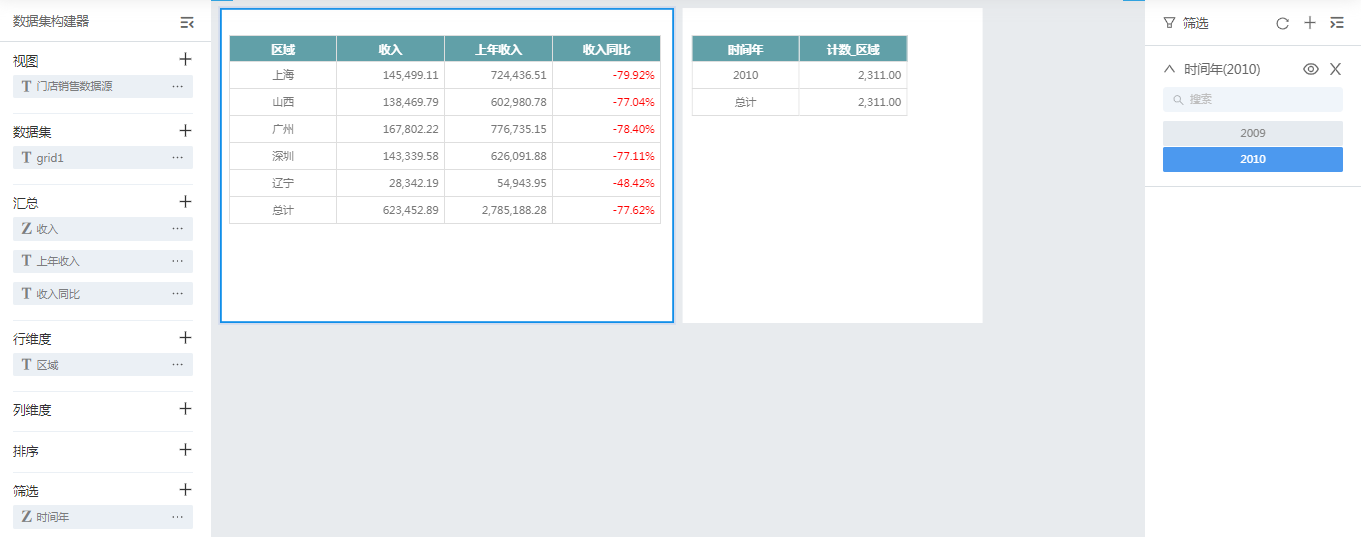
Task: Click refresh icon in 筛选 panel
Action: (1283, 23)
